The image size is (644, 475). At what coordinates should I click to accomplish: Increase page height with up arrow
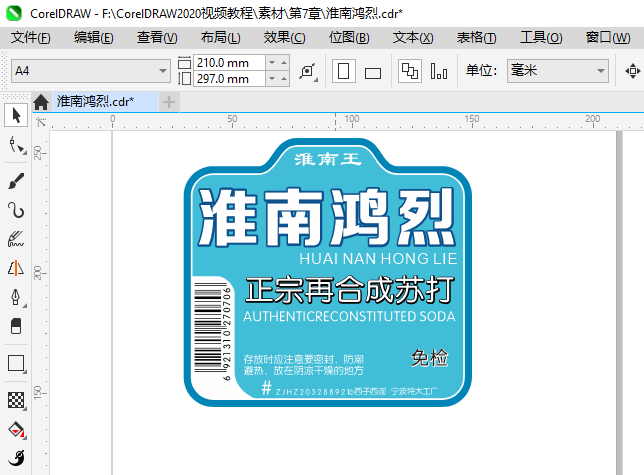coord(284,78)
